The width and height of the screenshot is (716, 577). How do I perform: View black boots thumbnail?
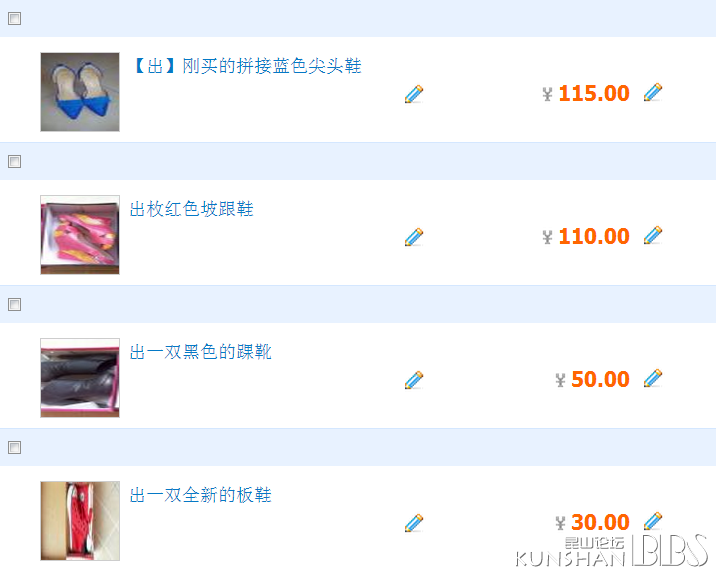pyautogui.click(x=80, y=378)
